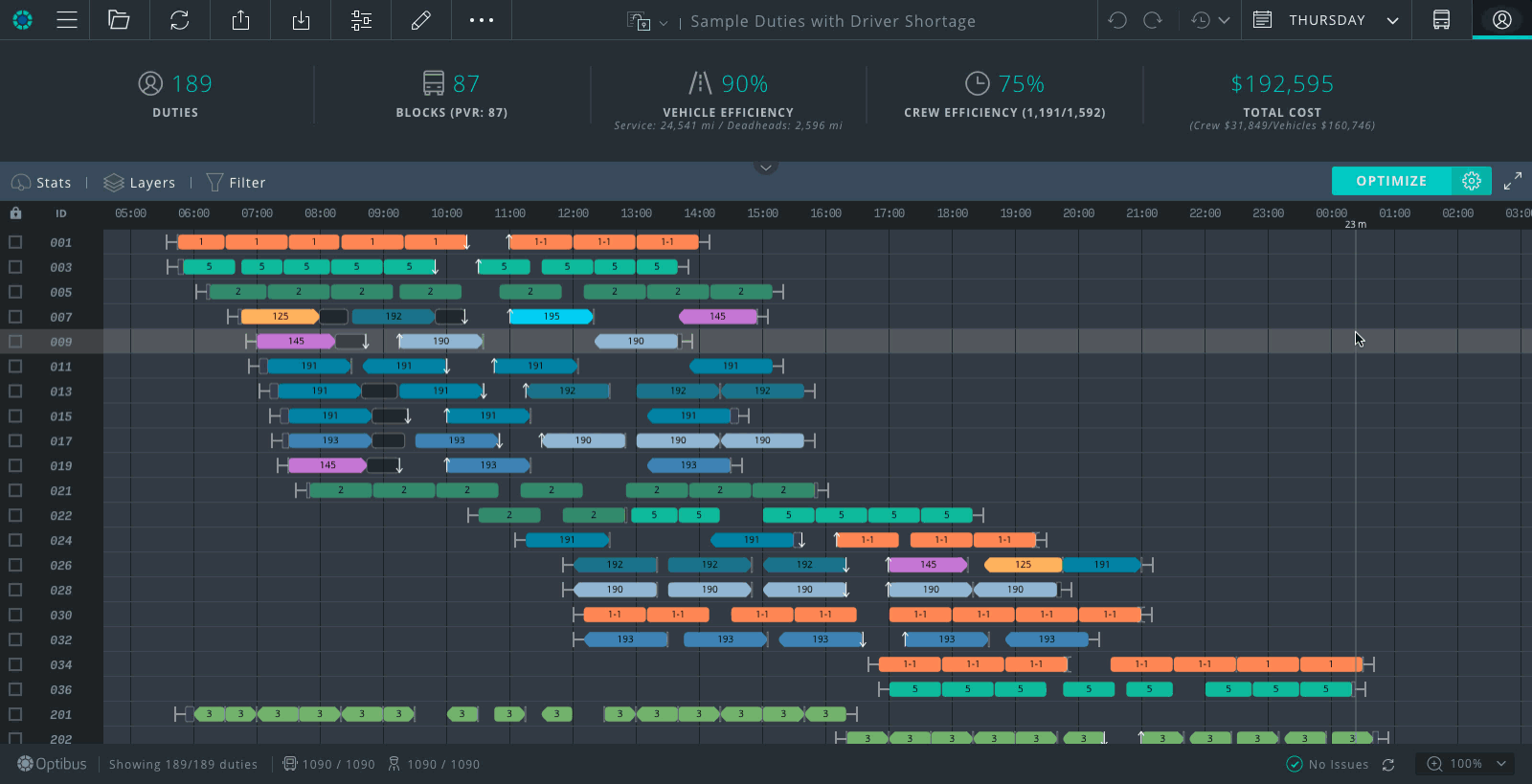Click the 12:00 time marker on the ruler
The height and width of the screenshot is (784, 1532).
[x=573, y=213]
